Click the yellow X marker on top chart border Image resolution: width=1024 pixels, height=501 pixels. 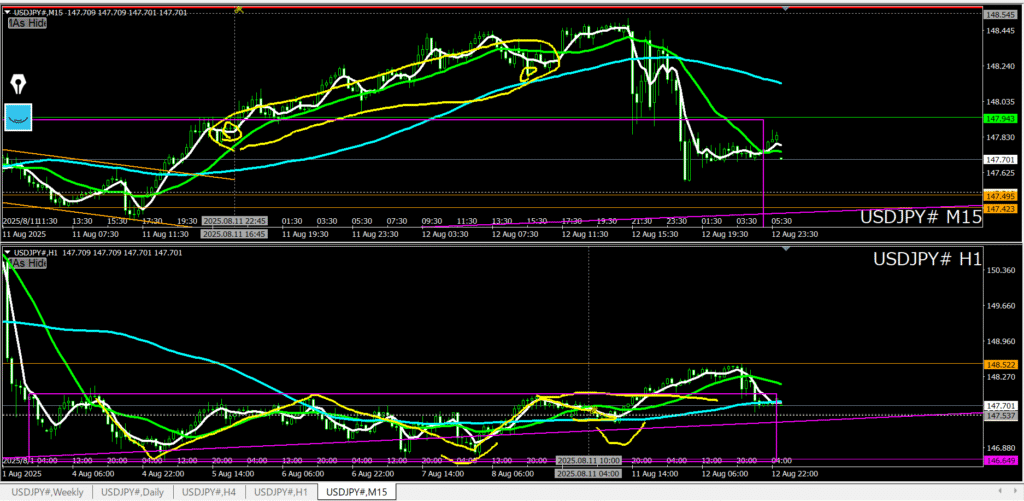(x=238, y=9)
